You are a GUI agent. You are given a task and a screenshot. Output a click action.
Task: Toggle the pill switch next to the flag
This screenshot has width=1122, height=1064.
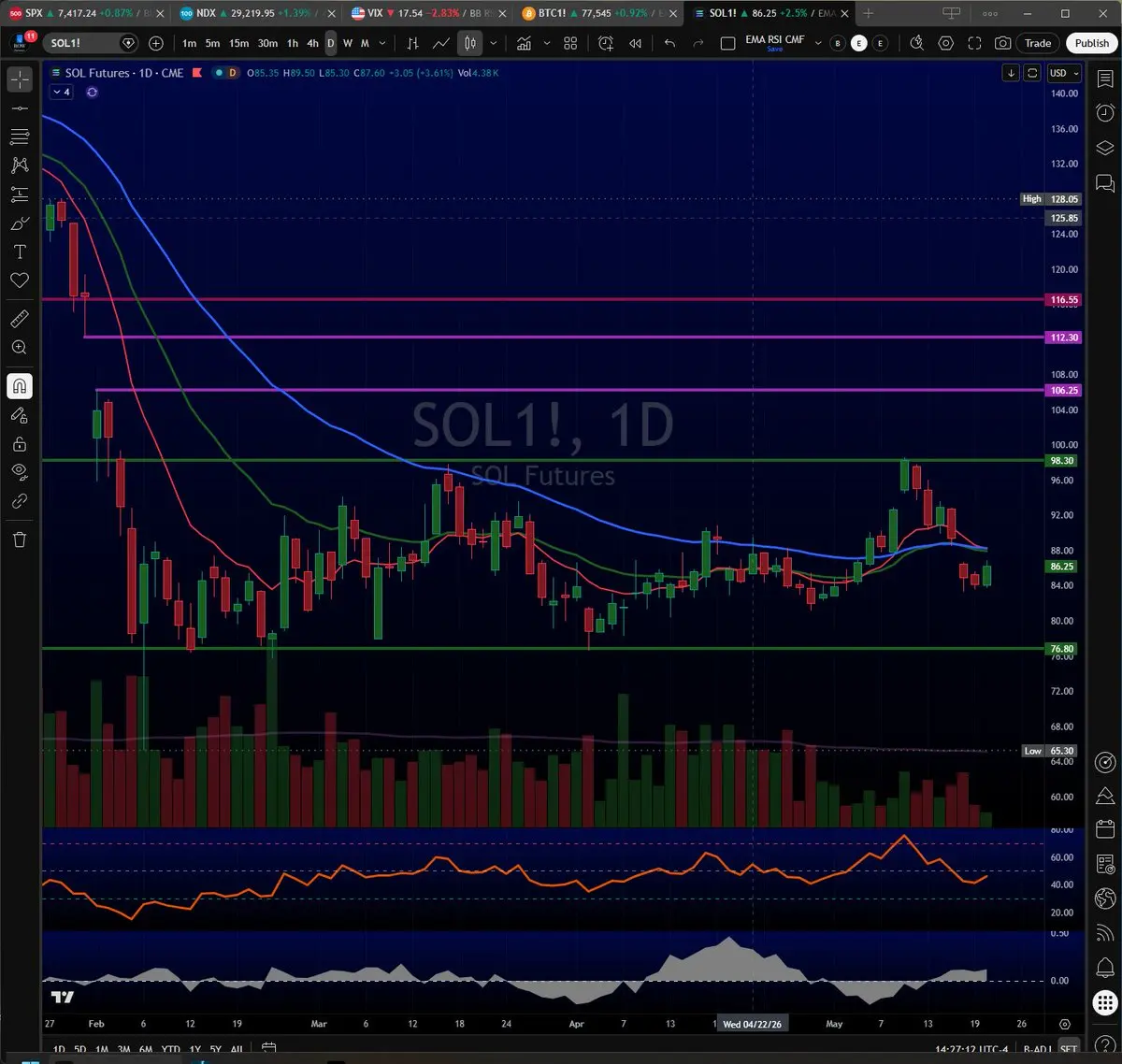225,73
